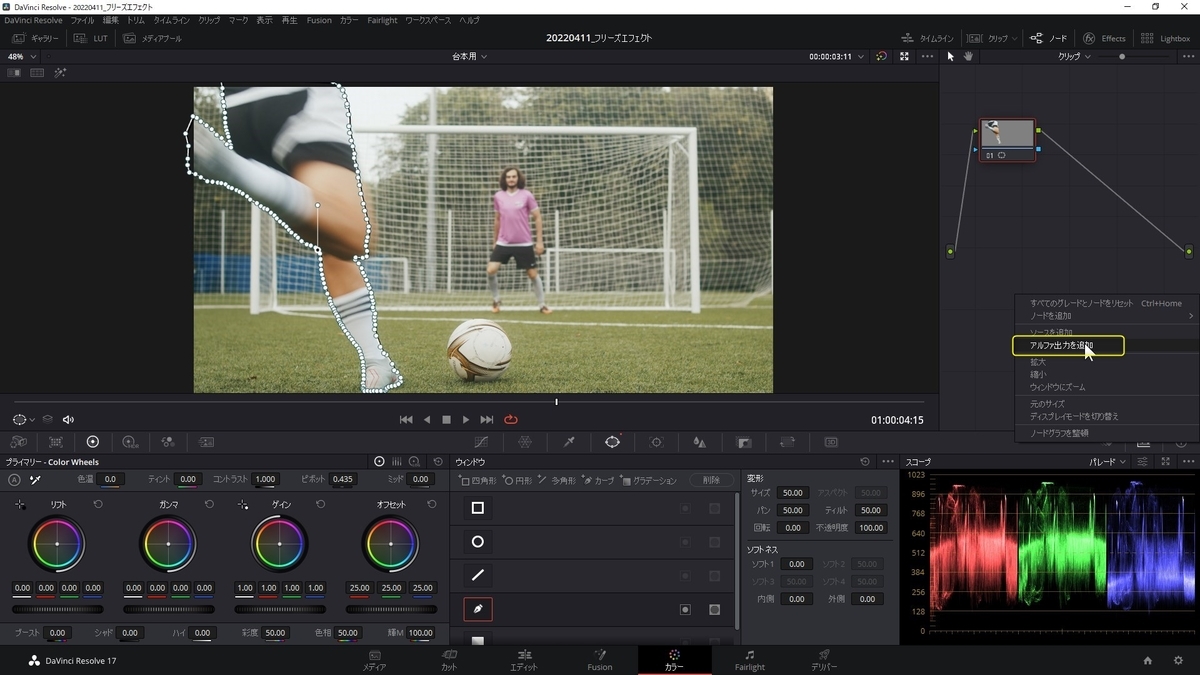Enable the line polygon window preset
This screenshot has height=675, width=1200.
tap(478, 575)
